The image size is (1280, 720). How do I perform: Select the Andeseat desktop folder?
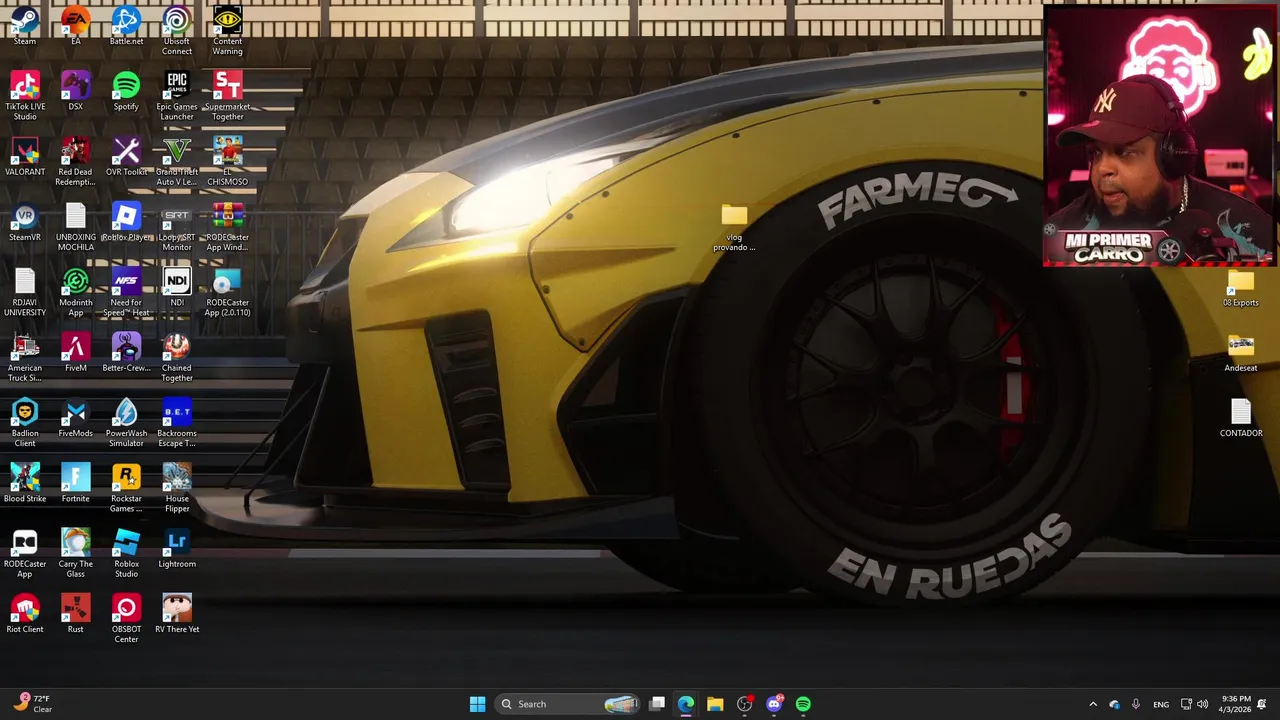[1240, 352]
